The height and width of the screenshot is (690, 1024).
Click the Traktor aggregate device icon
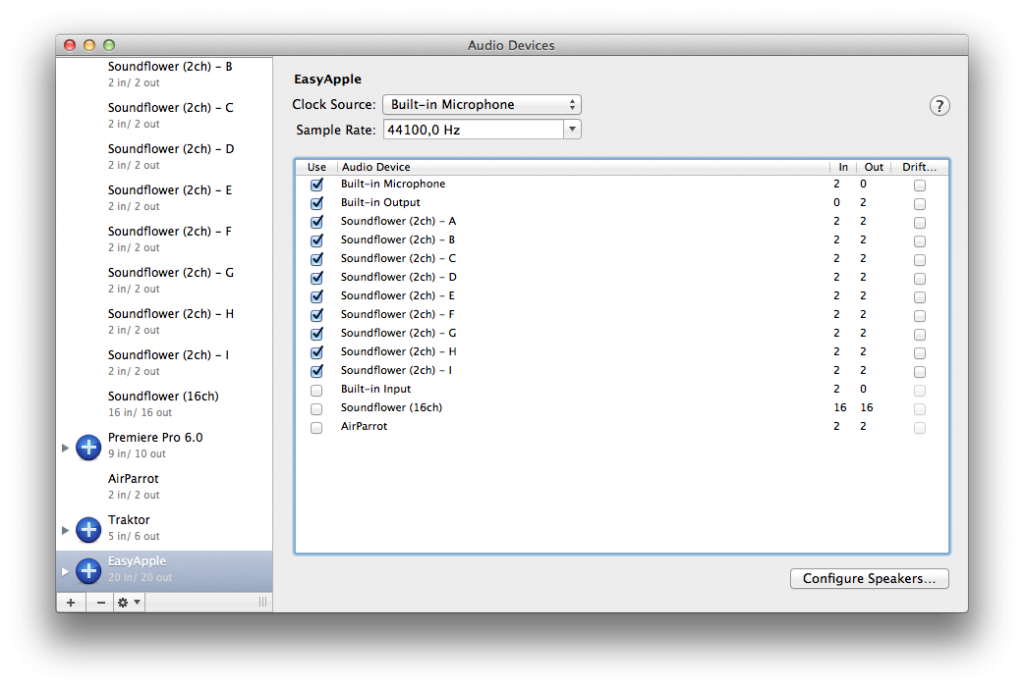tap(87, 528)
